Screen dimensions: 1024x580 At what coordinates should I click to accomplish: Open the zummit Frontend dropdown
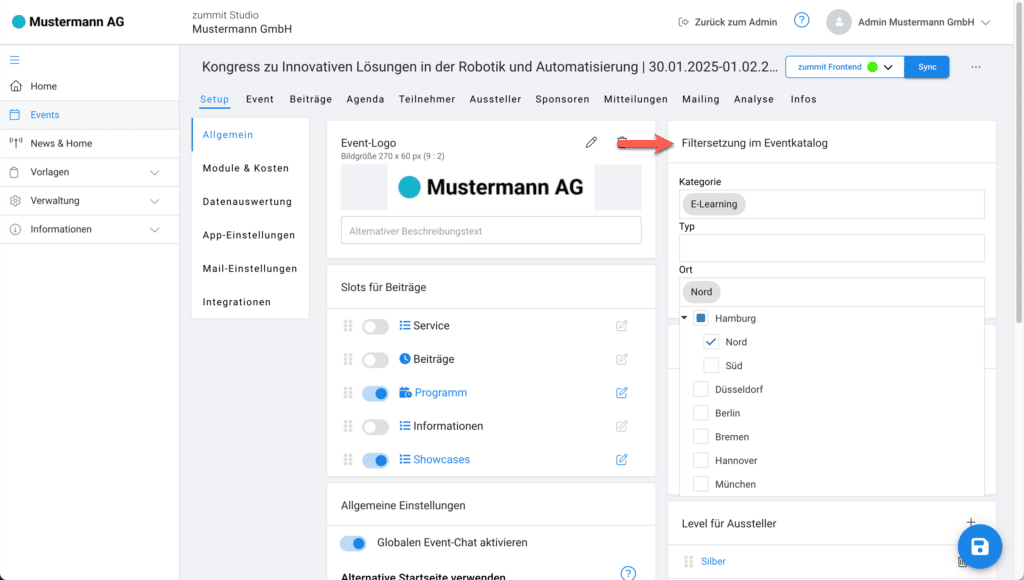pyautogui.click(x=887, y=67)
